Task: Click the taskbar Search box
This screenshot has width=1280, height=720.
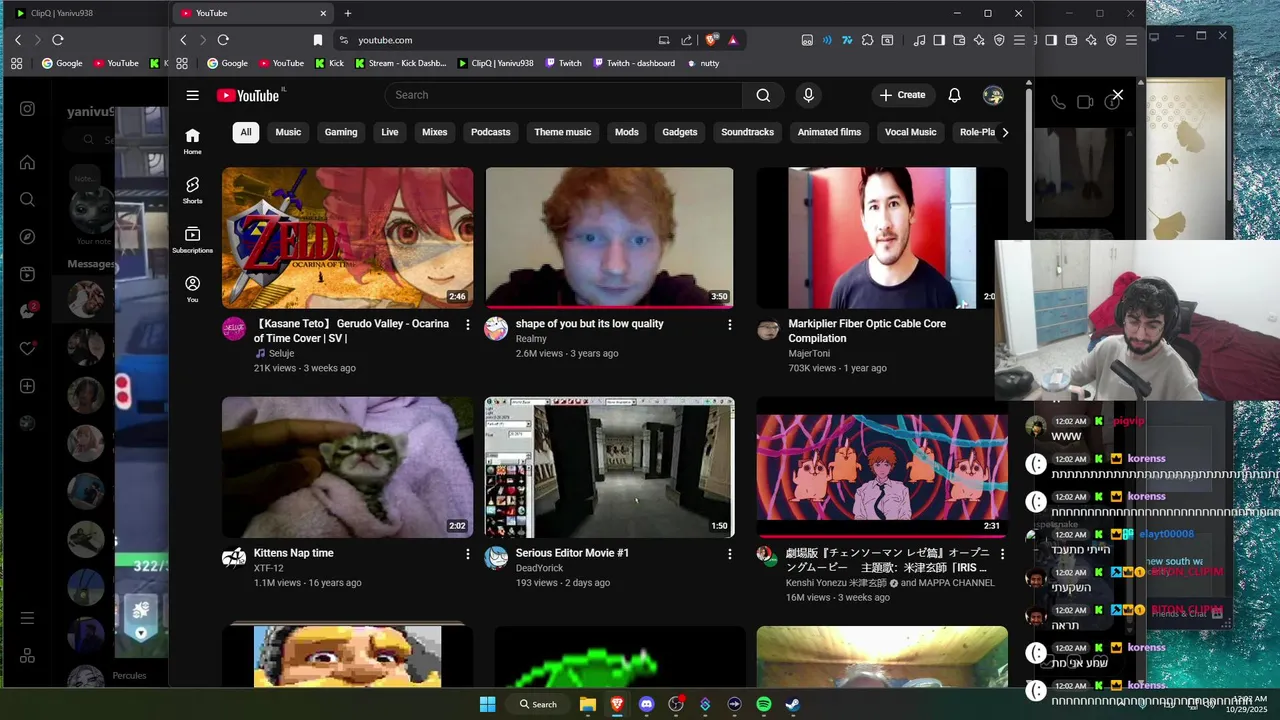Action: 538,704
